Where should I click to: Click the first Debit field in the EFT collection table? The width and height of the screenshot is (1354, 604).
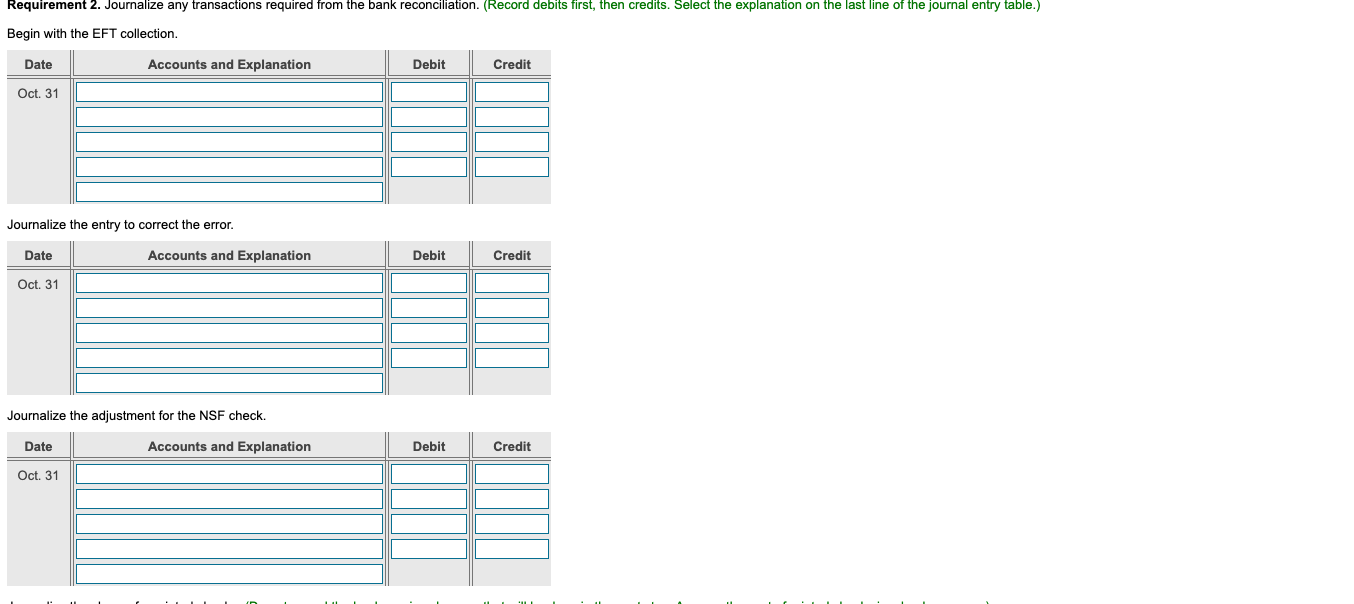429,91
